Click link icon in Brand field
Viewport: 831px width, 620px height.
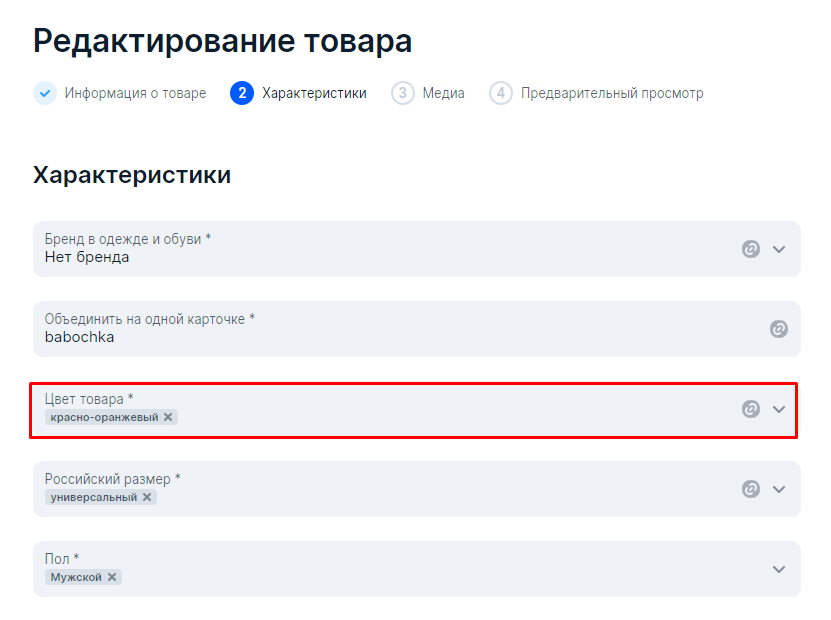[x=750, y=249]
